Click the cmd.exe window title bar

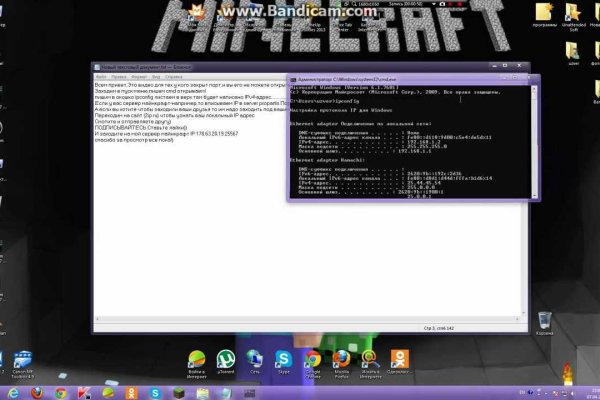pos(400,78)
